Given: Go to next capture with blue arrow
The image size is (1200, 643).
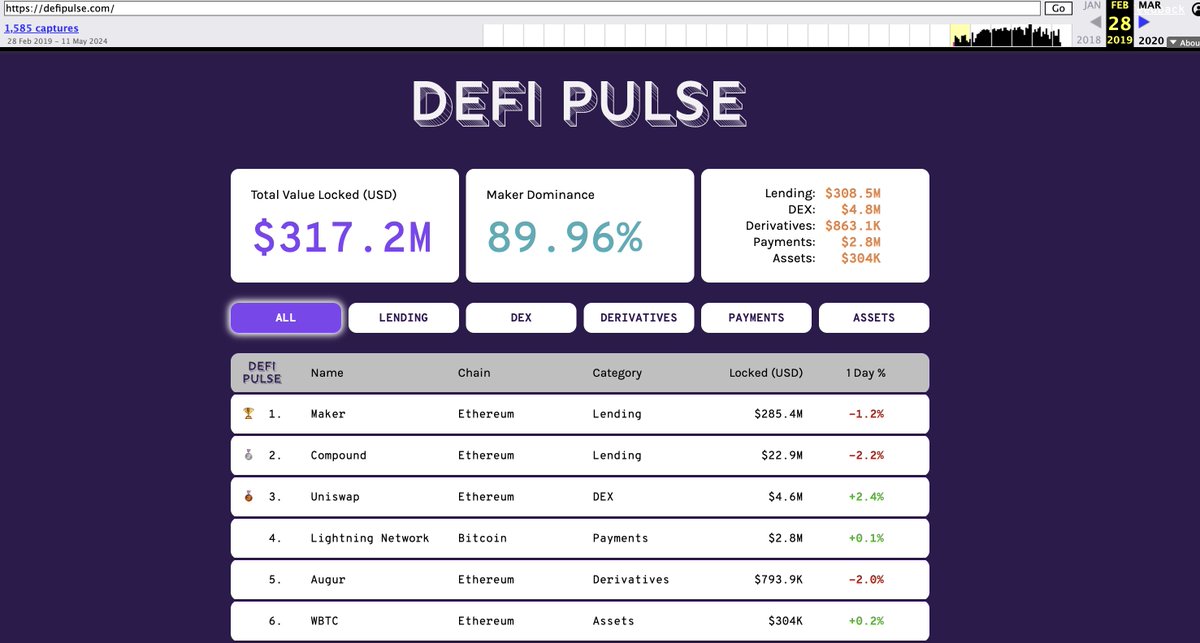Looking at the screenshot, I should (1144, 22).
